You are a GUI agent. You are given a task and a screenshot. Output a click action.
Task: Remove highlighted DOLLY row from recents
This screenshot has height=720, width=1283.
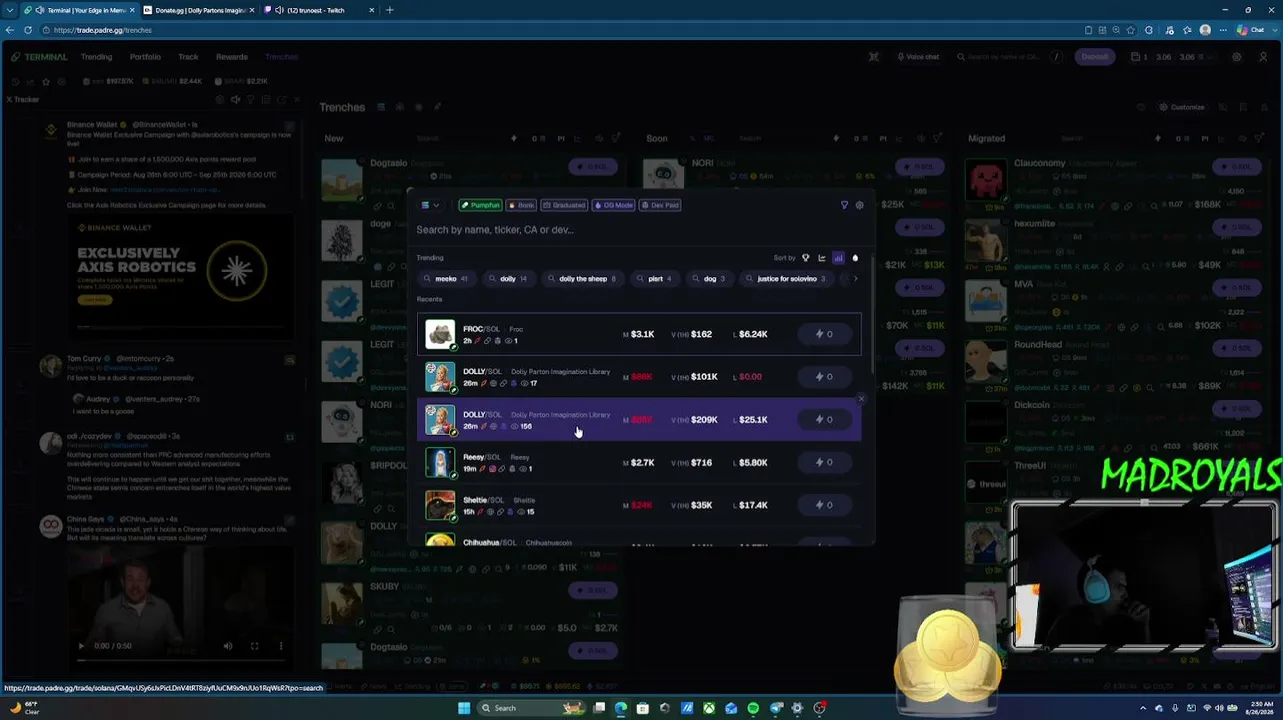861,399
